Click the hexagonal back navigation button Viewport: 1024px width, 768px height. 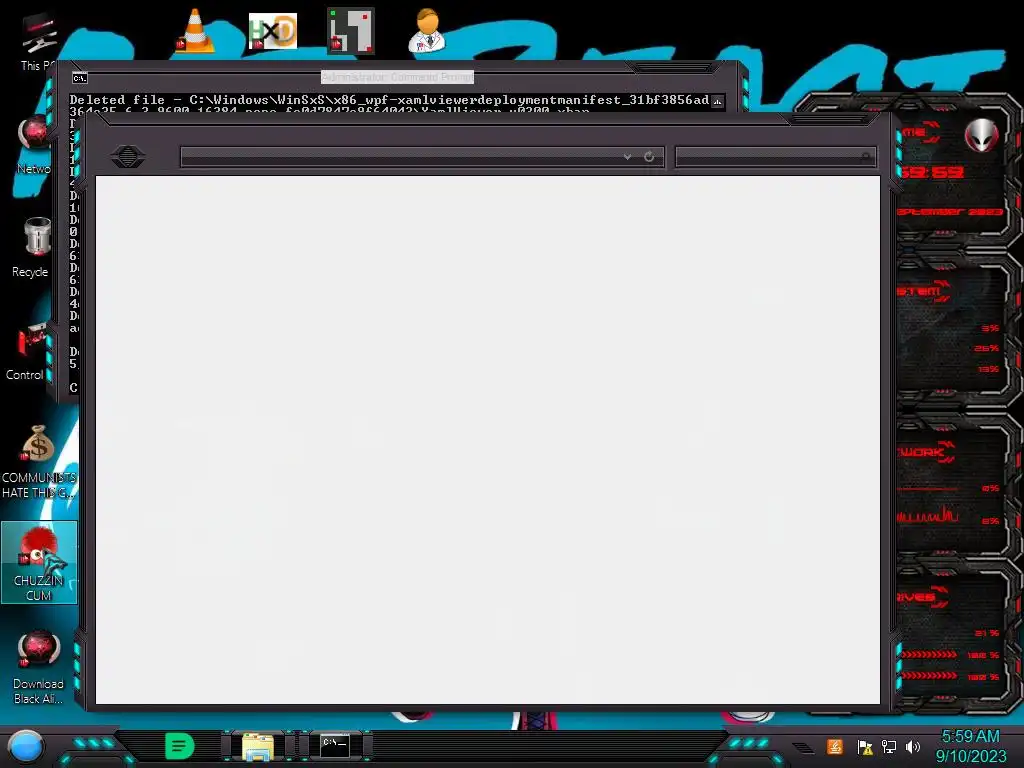pos(127,156)
